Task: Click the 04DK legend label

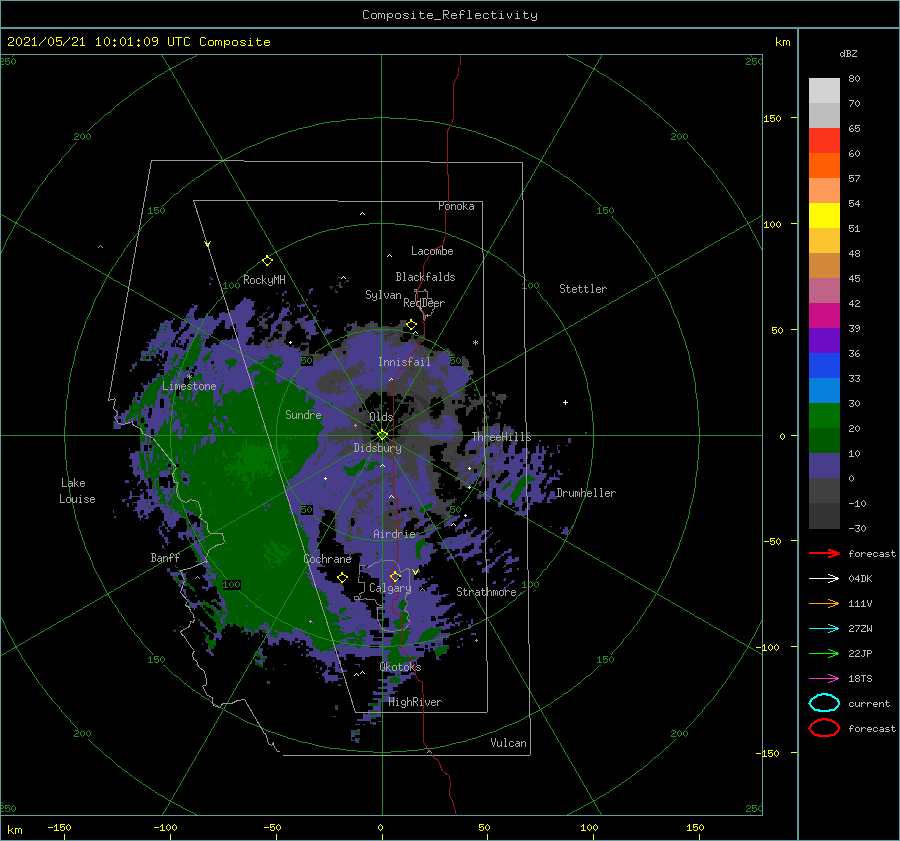Action: 860,579
